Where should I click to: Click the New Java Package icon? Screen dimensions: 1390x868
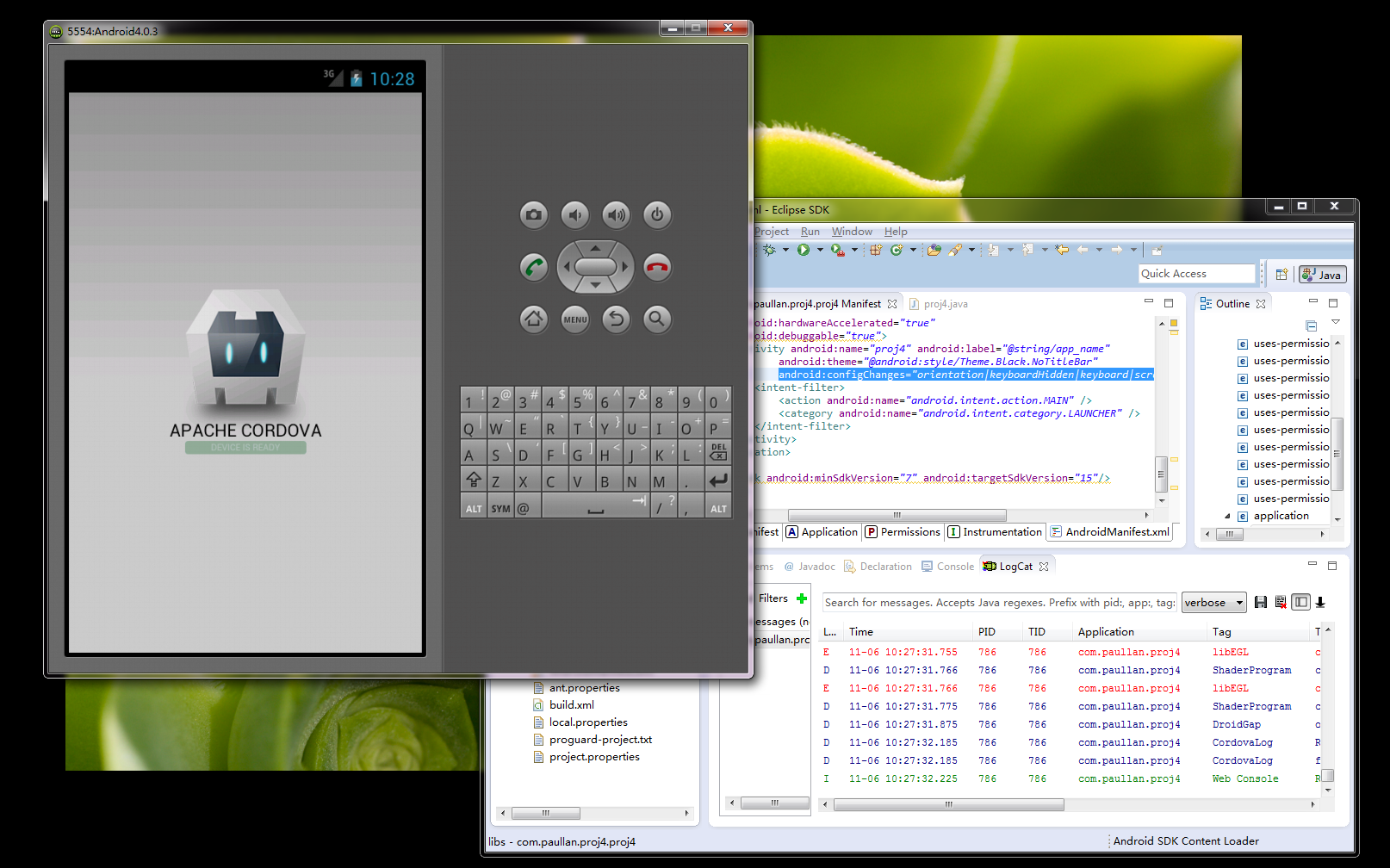click(876, 250)
